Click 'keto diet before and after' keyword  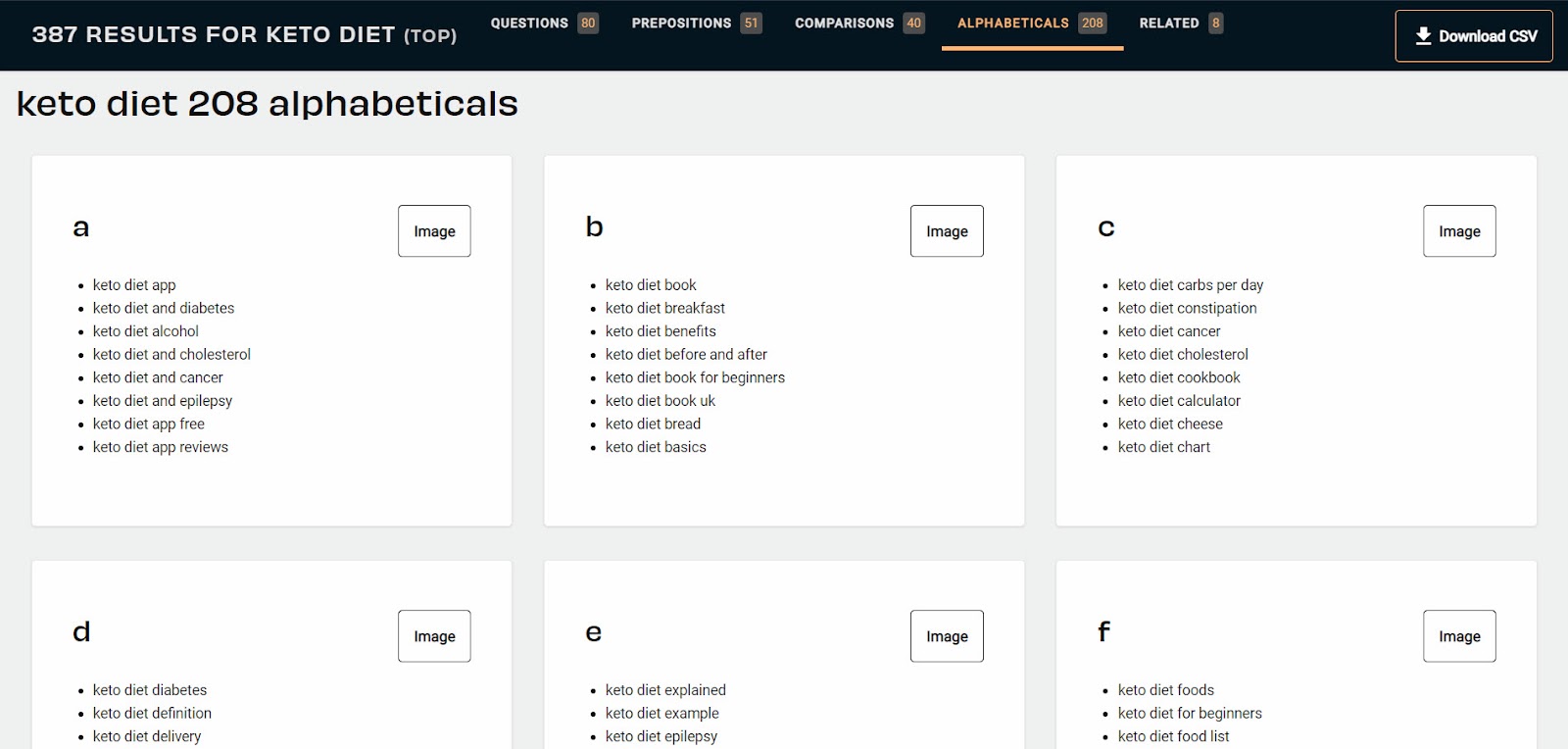click(x=686, y=355)
